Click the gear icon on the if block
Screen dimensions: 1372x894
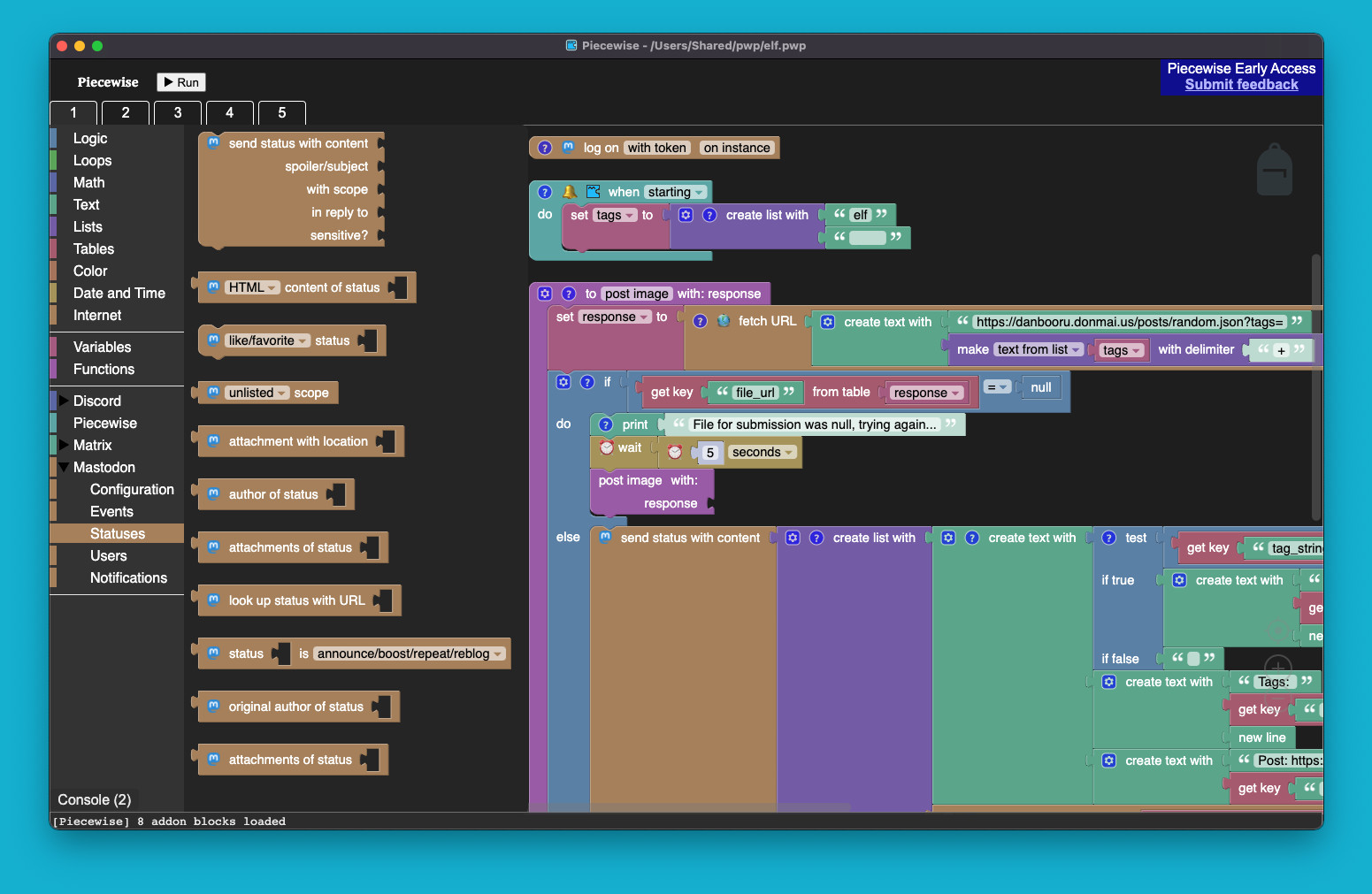pyautogui.click(x=563, y=381)
